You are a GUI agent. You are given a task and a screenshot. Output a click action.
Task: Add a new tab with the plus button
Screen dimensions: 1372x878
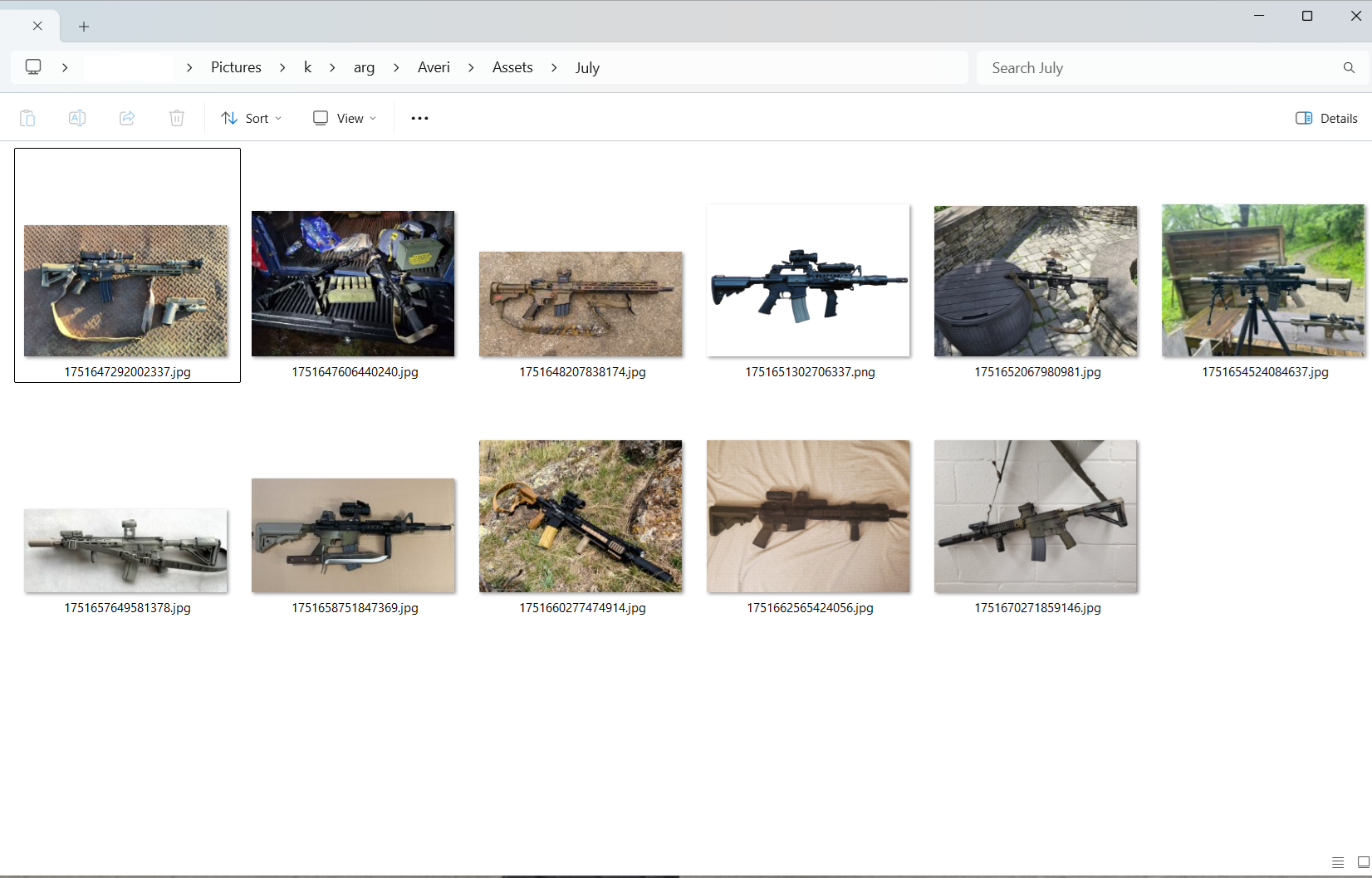tap(84, 27)
